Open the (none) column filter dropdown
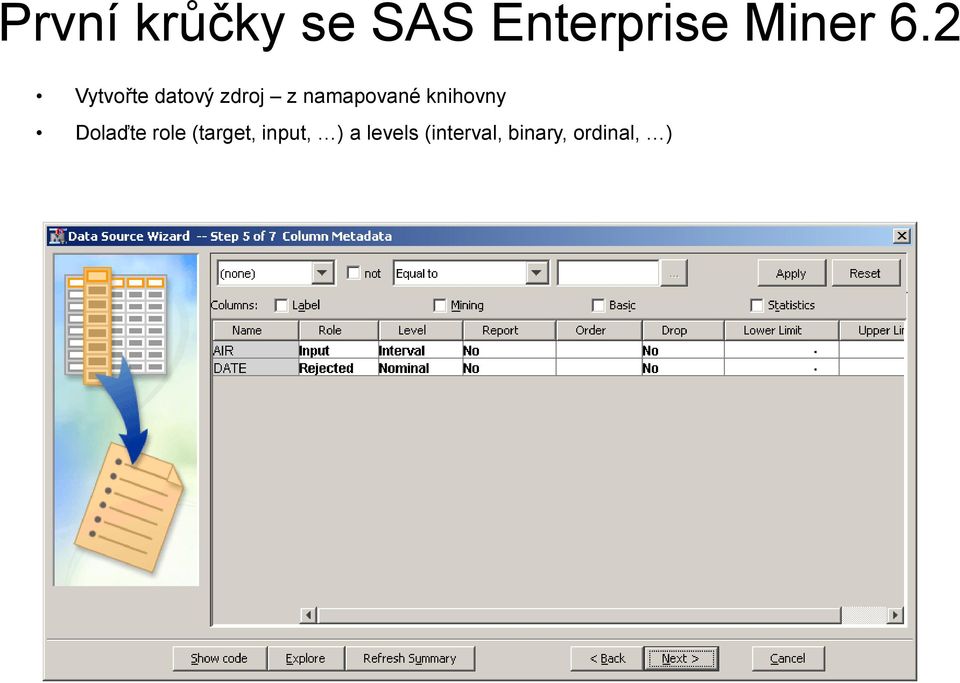Image resolution: width=960 pixels, height=683 pixels. (322, 273)
